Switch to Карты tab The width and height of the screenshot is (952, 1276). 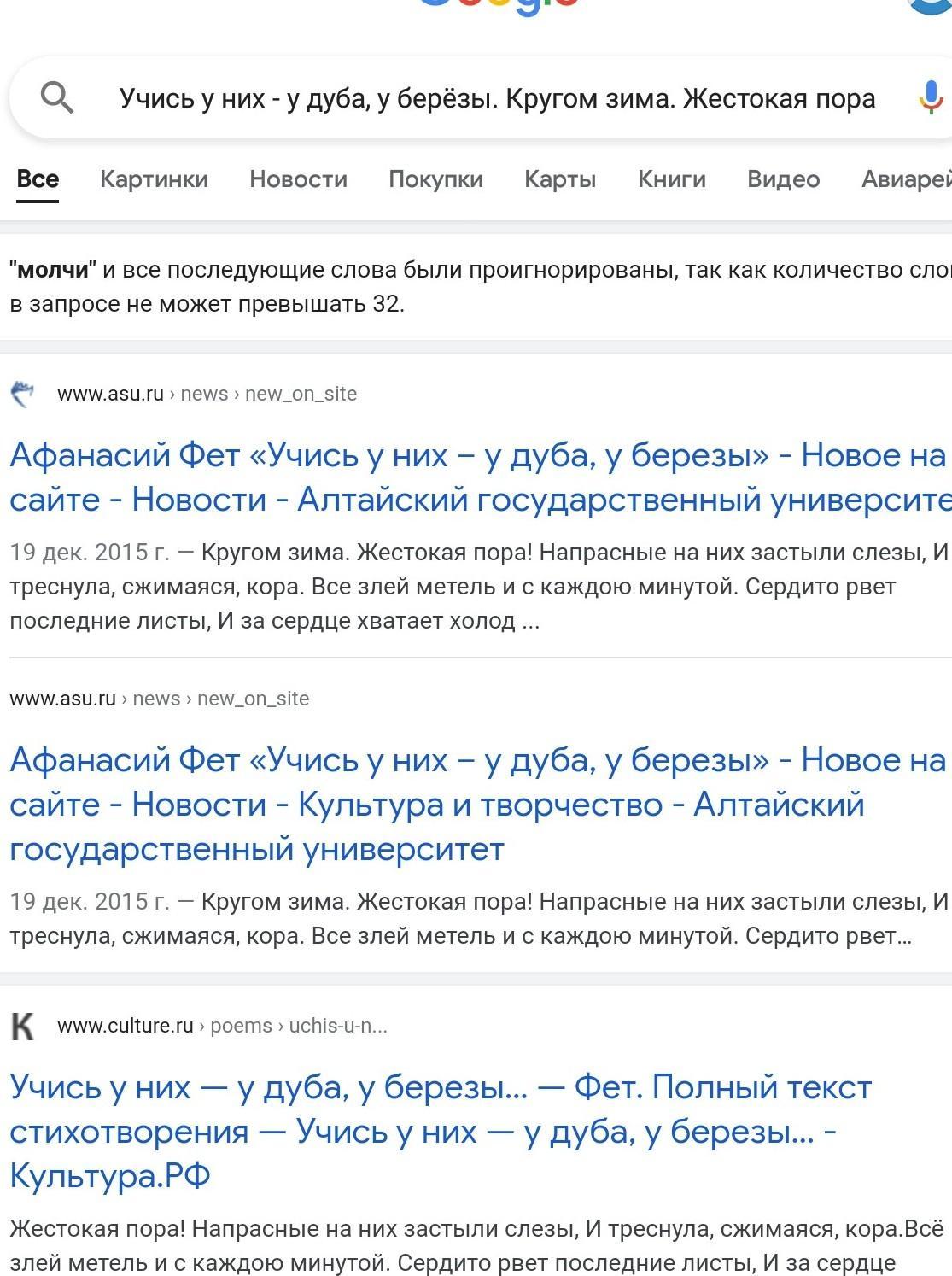click(560, 179)
